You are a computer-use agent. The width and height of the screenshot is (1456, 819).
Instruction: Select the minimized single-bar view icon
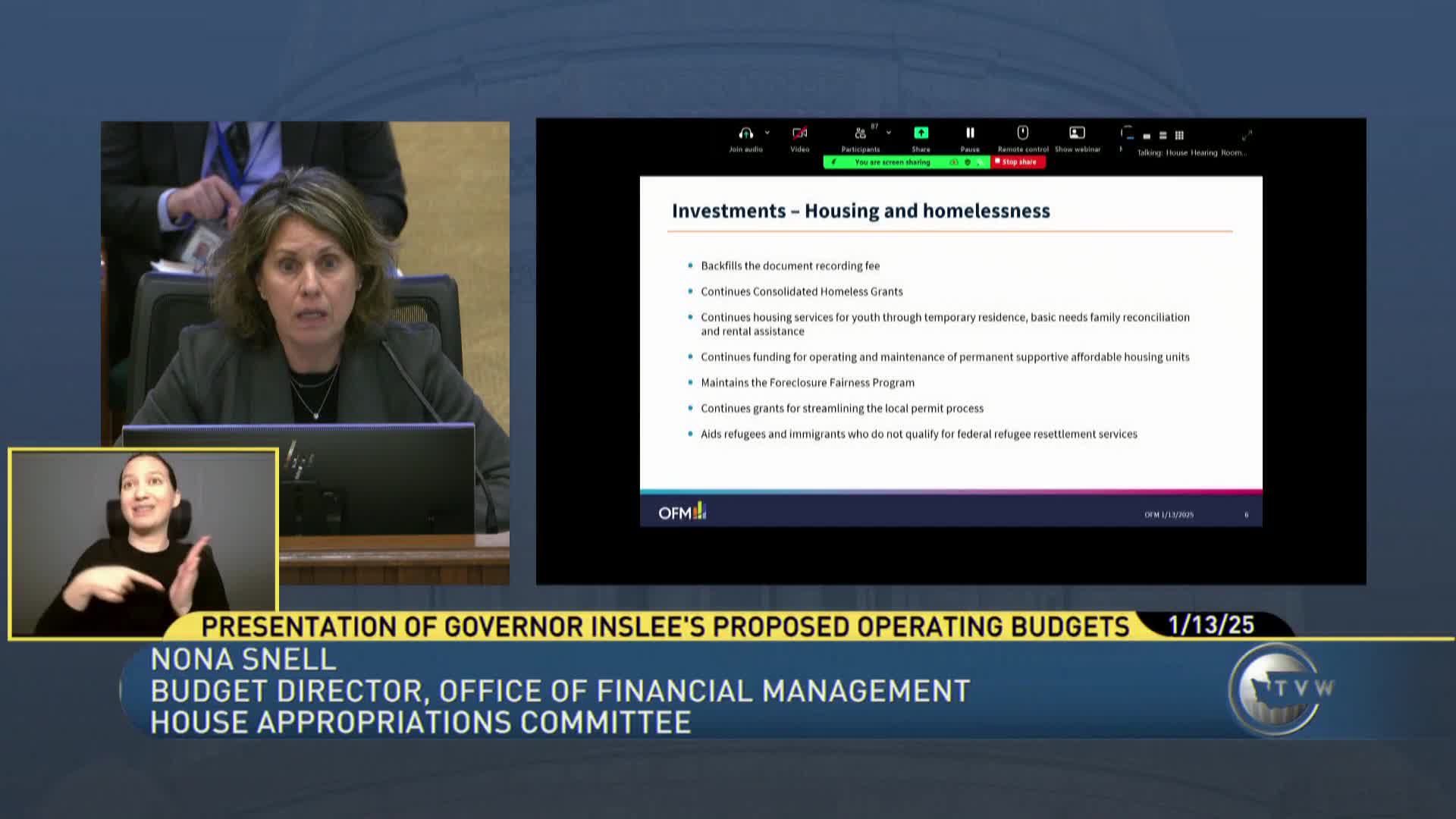pyautogui.click(x=1147, y=136)
